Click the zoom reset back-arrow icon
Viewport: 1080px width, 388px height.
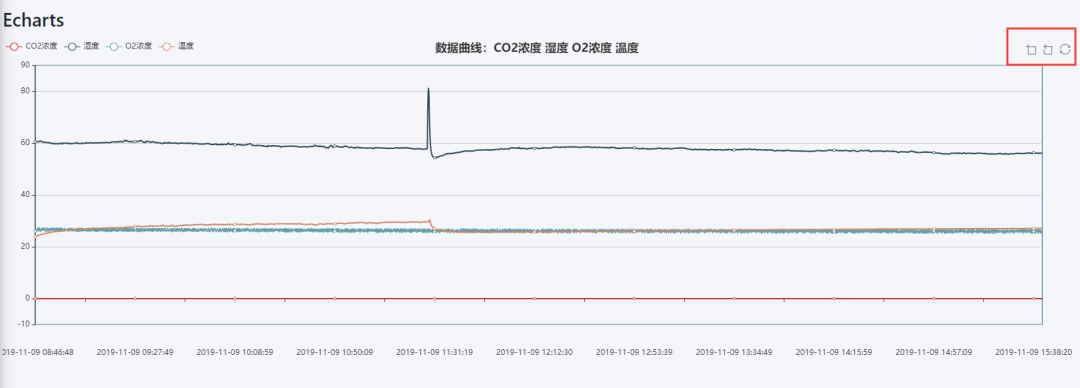1048,50
